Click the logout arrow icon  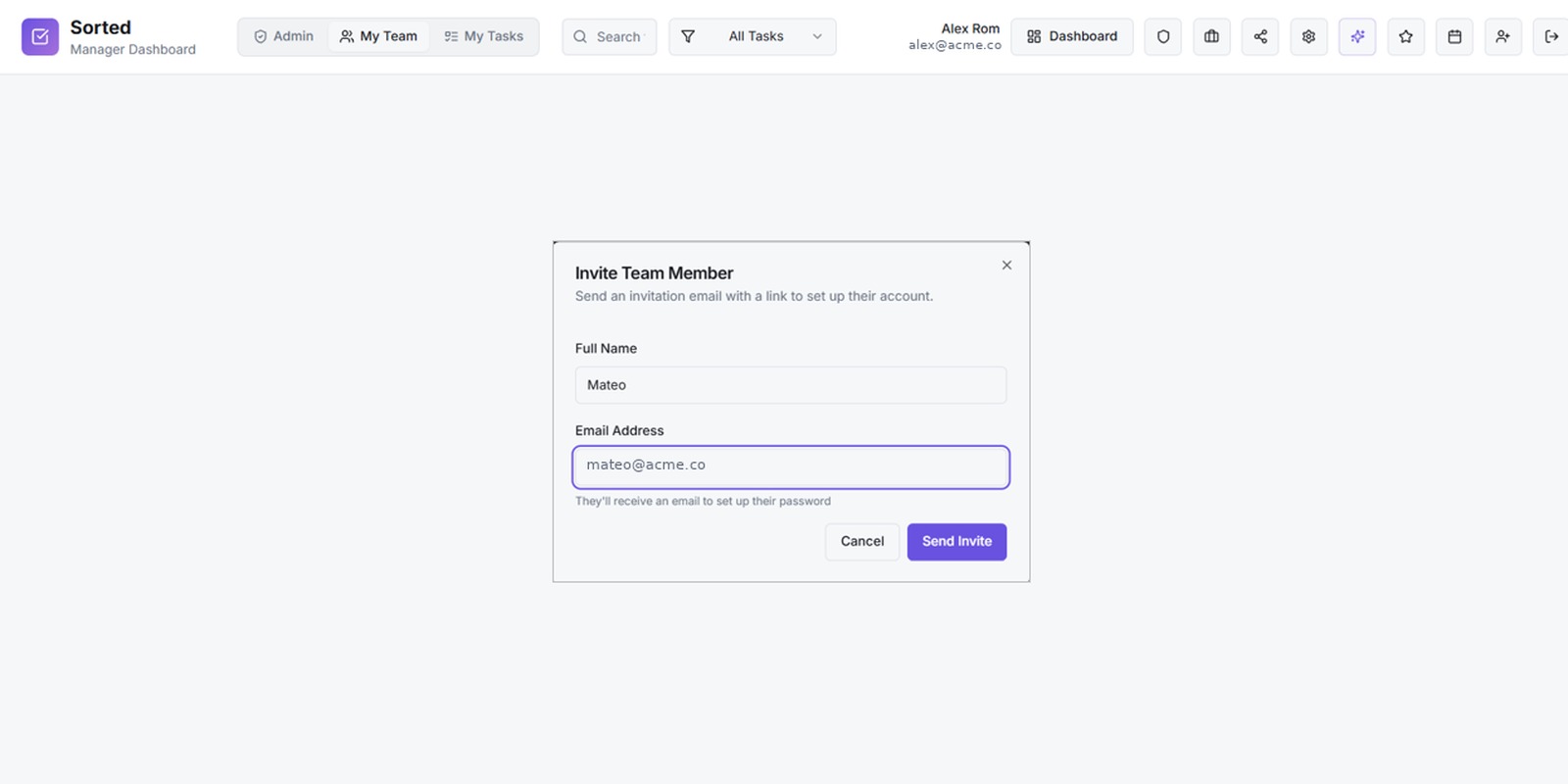[x=1550, y=36]
